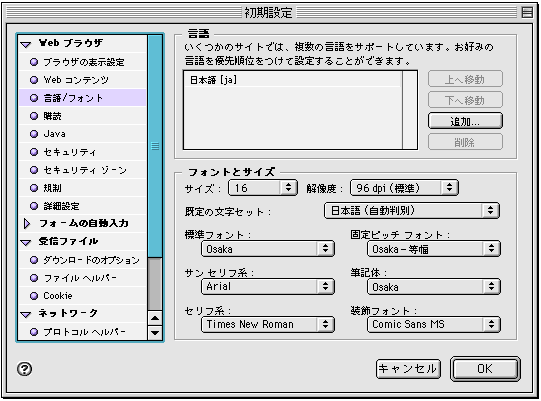Collapse the 受信ファイル section
Viewport: 541px width, 401px height.
click(x=26, y=242)
